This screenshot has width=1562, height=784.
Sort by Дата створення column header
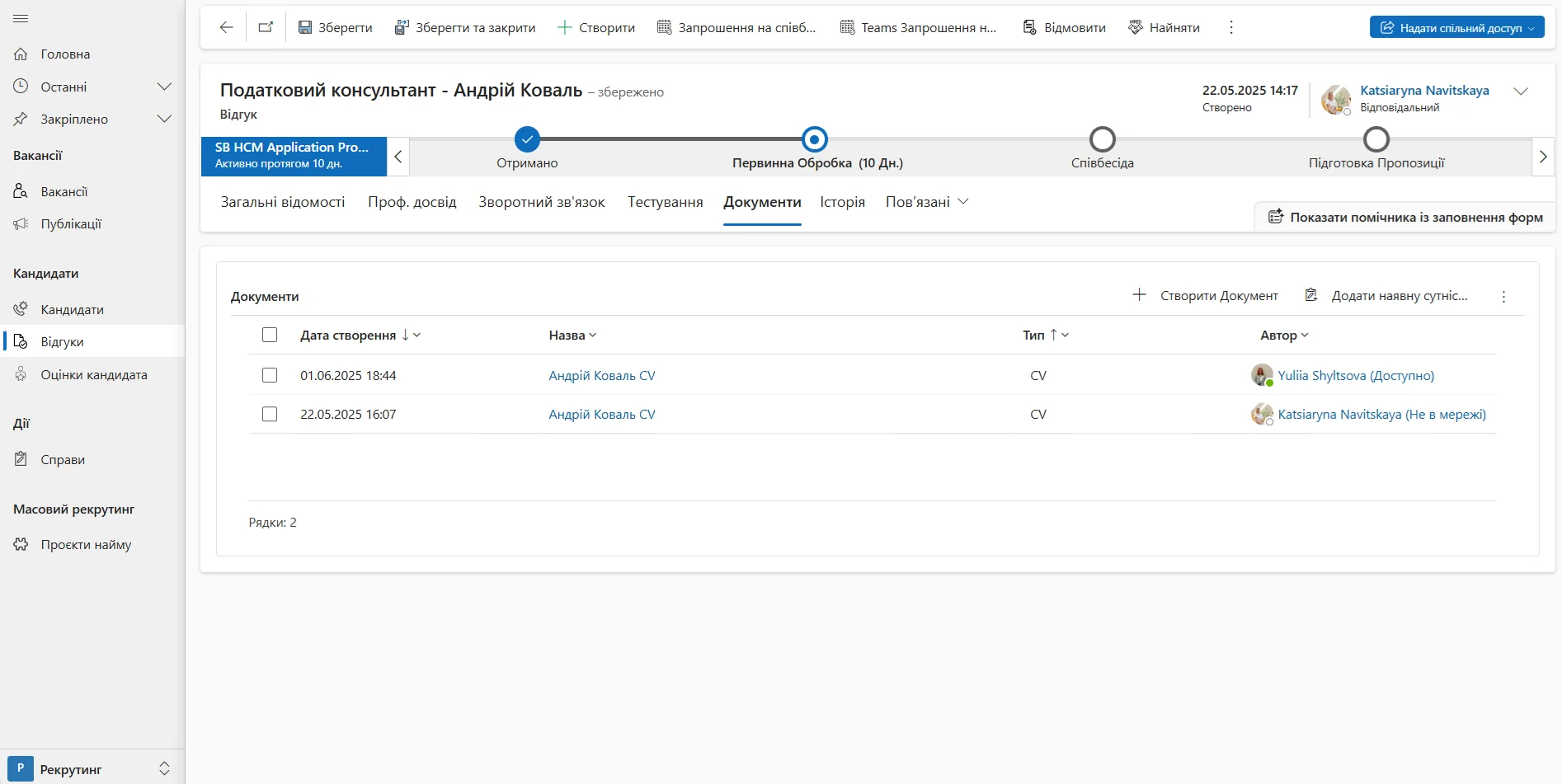348,336
